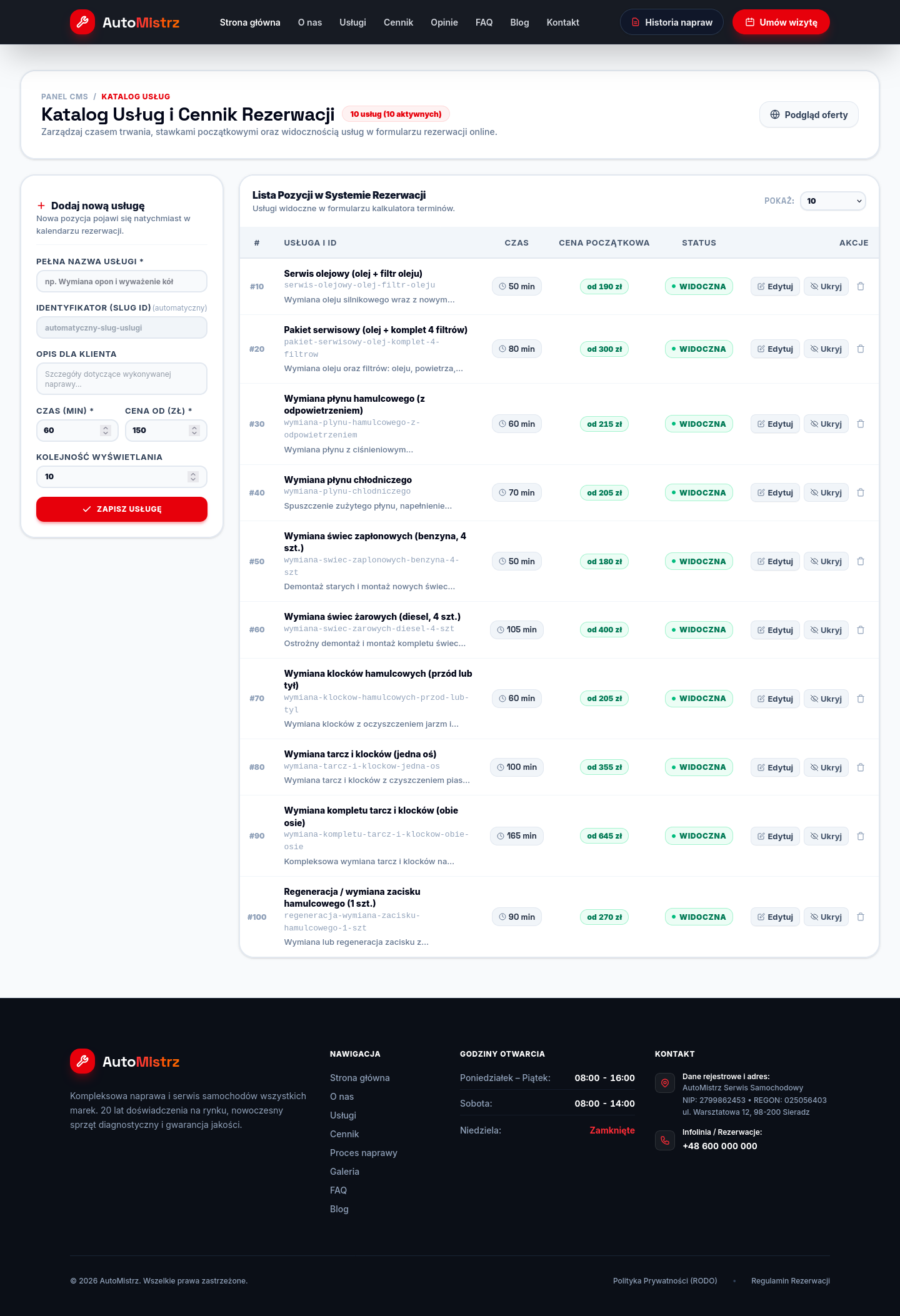The height and width of the screenshot is (1316, 900).
Task: Go to Kontakt in the header
Action: click(562, 22)
